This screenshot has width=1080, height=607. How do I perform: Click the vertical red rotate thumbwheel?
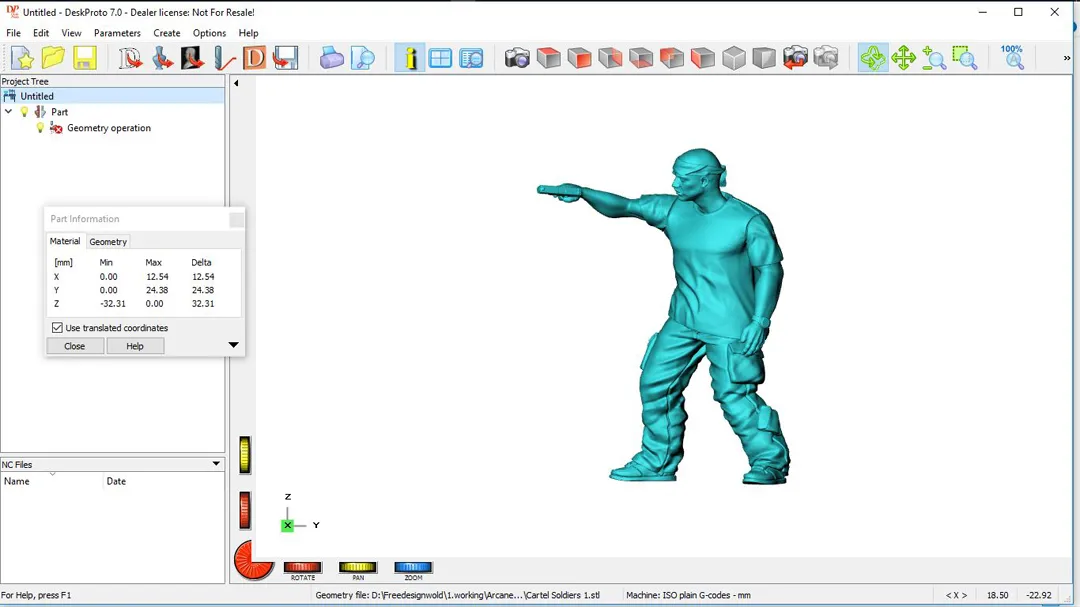tap(245, 511)
